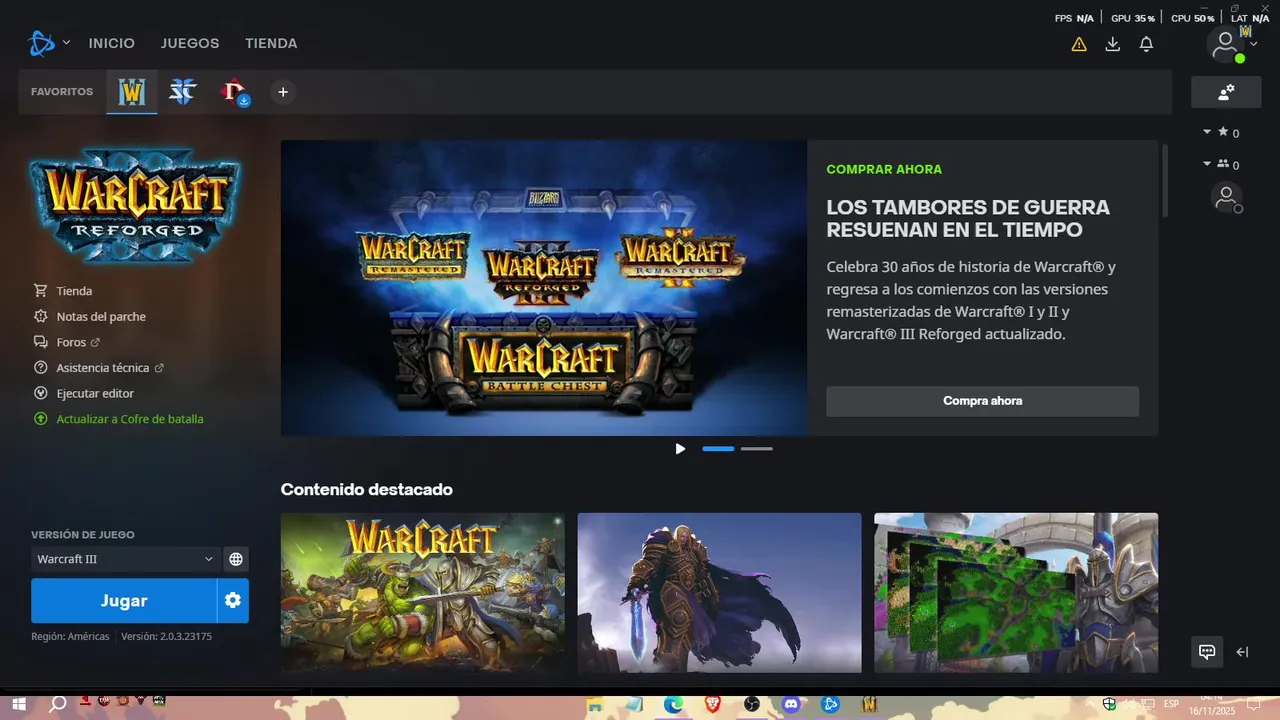Expand the favorite friends group arrow
Viewport: 1280px width, 720px height.
(1207, 132)
